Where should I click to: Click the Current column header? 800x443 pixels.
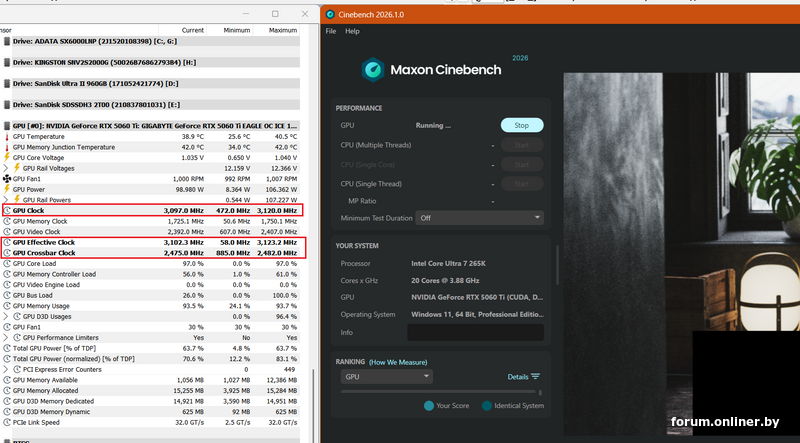193,30
